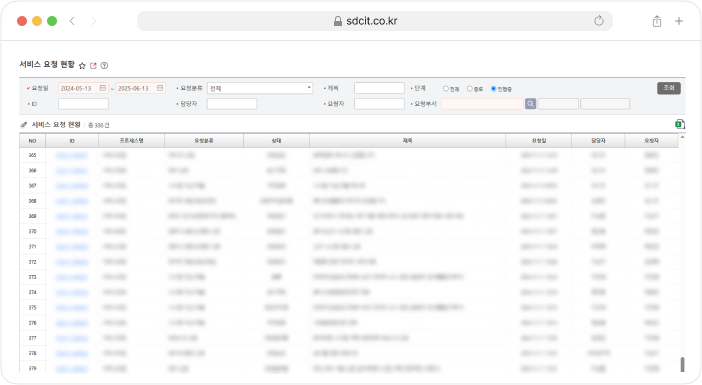Expand the 요청분류 dropdown showing 전체
This screenshot has height=385, width=702.
260,88
